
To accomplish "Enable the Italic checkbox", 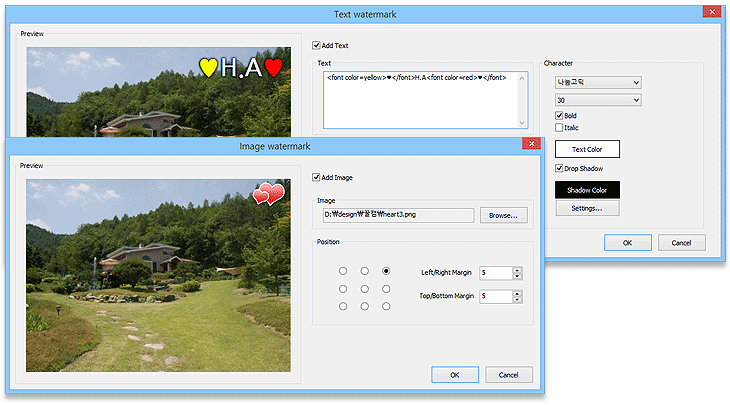I will 560,128.
